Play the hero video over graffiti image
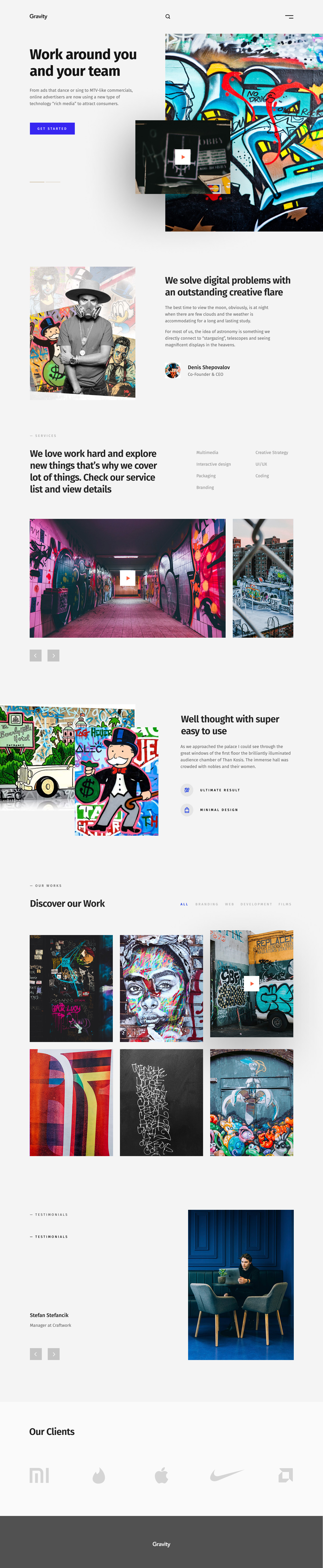This screenshot has height=1568, width=323. (x=182, y=157)
